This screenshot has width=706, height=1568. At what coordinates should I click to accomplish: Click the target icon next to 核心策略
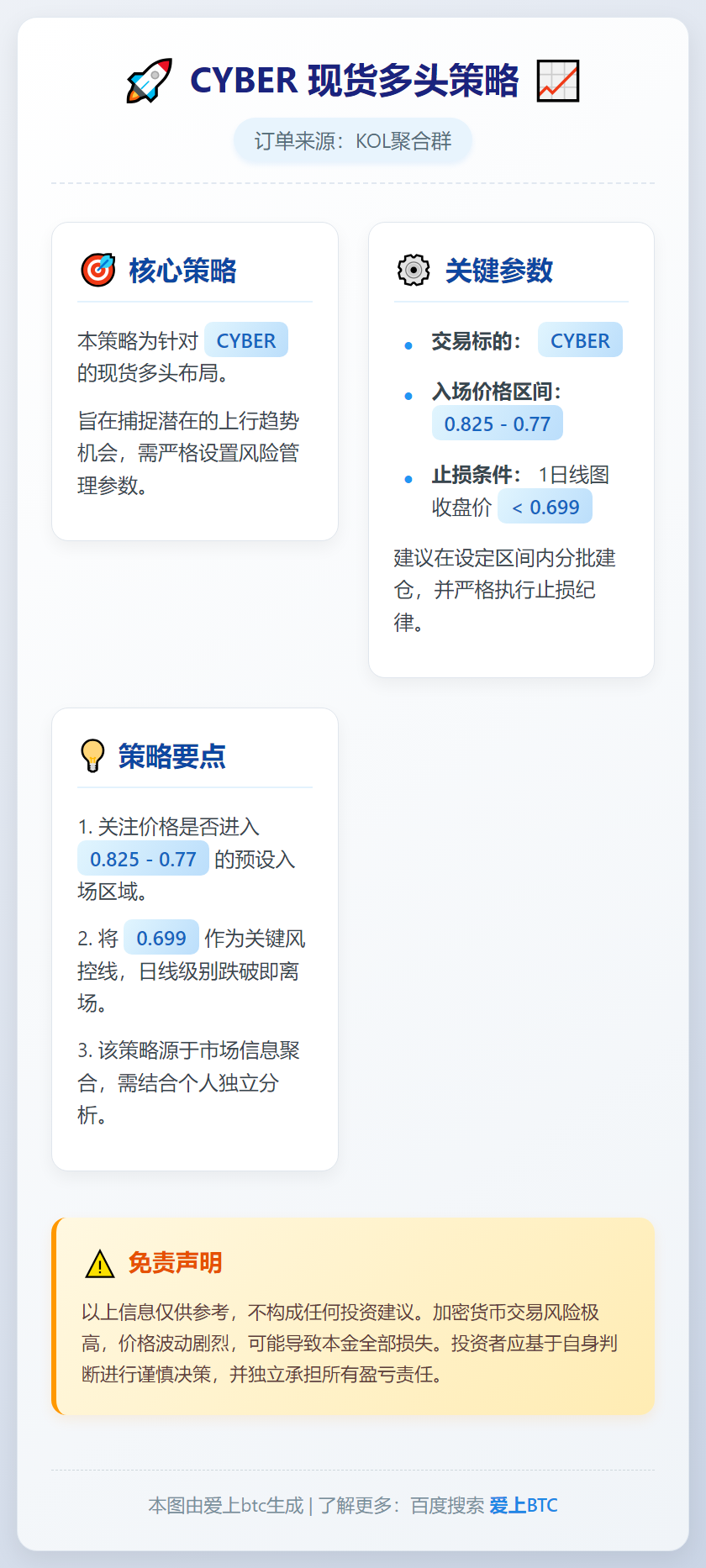(98, 271)
